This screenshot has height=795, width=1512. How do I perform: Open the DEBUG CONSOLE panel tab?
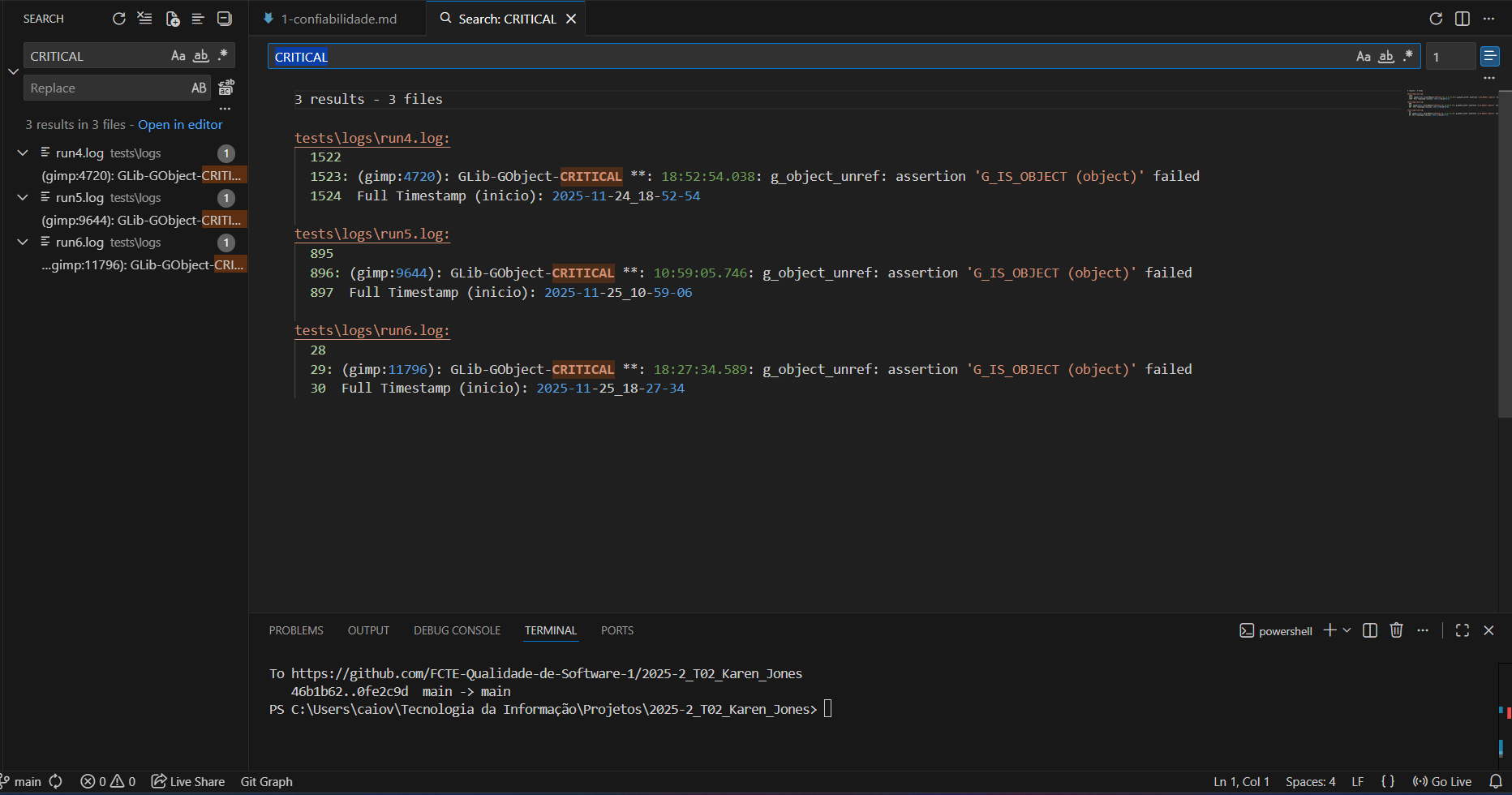pos(457,630)
